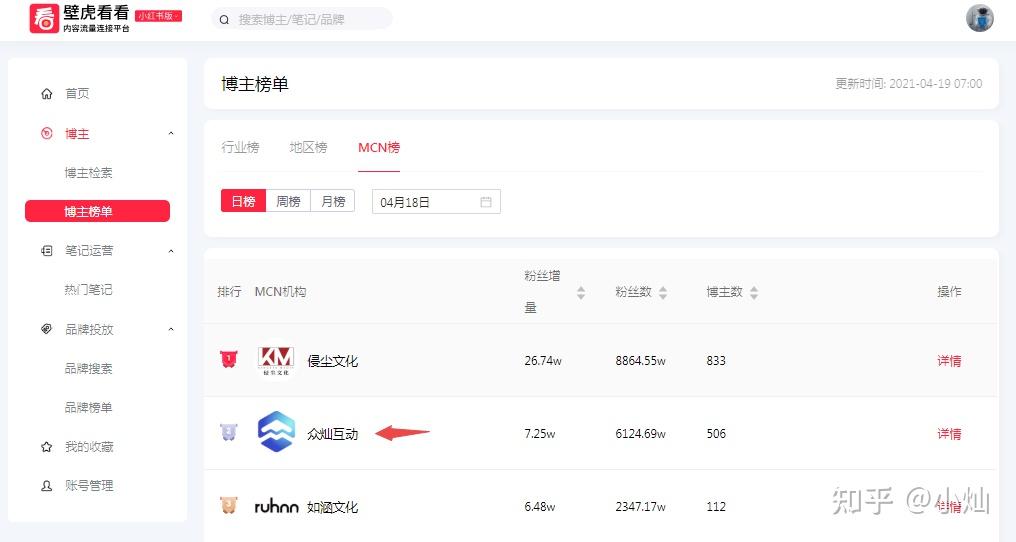Select the MCN榜 tab
Screen dimensions: 1016x542
tap(379, 148)
